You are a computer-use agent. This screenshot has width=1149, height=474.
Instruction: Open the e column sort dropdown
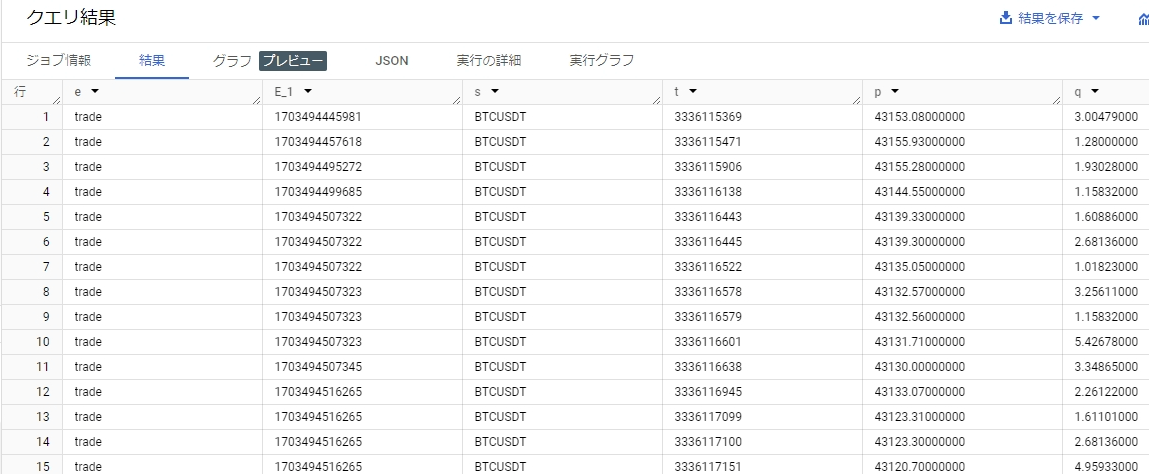(95, 92)
